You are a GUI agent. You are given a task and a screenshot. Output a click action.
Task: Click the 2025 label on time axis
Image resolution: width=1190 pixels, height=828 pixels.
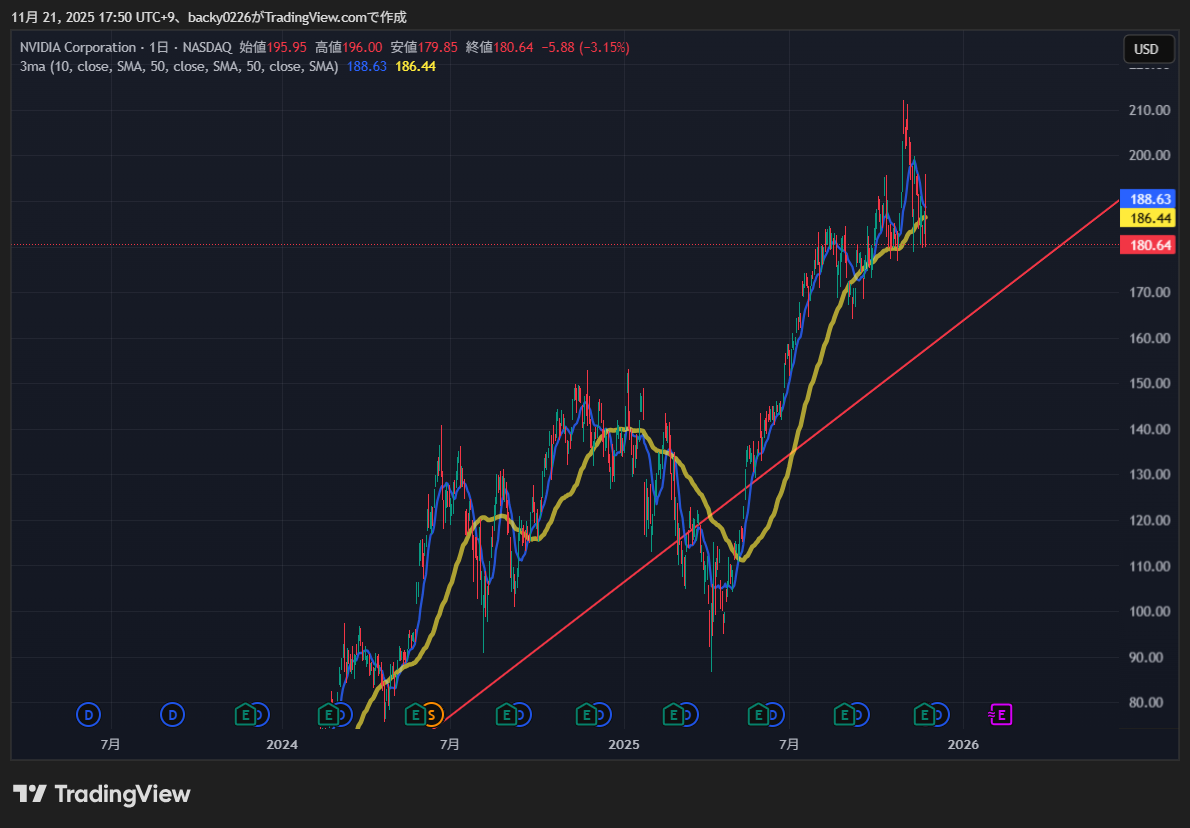point(623,744)
